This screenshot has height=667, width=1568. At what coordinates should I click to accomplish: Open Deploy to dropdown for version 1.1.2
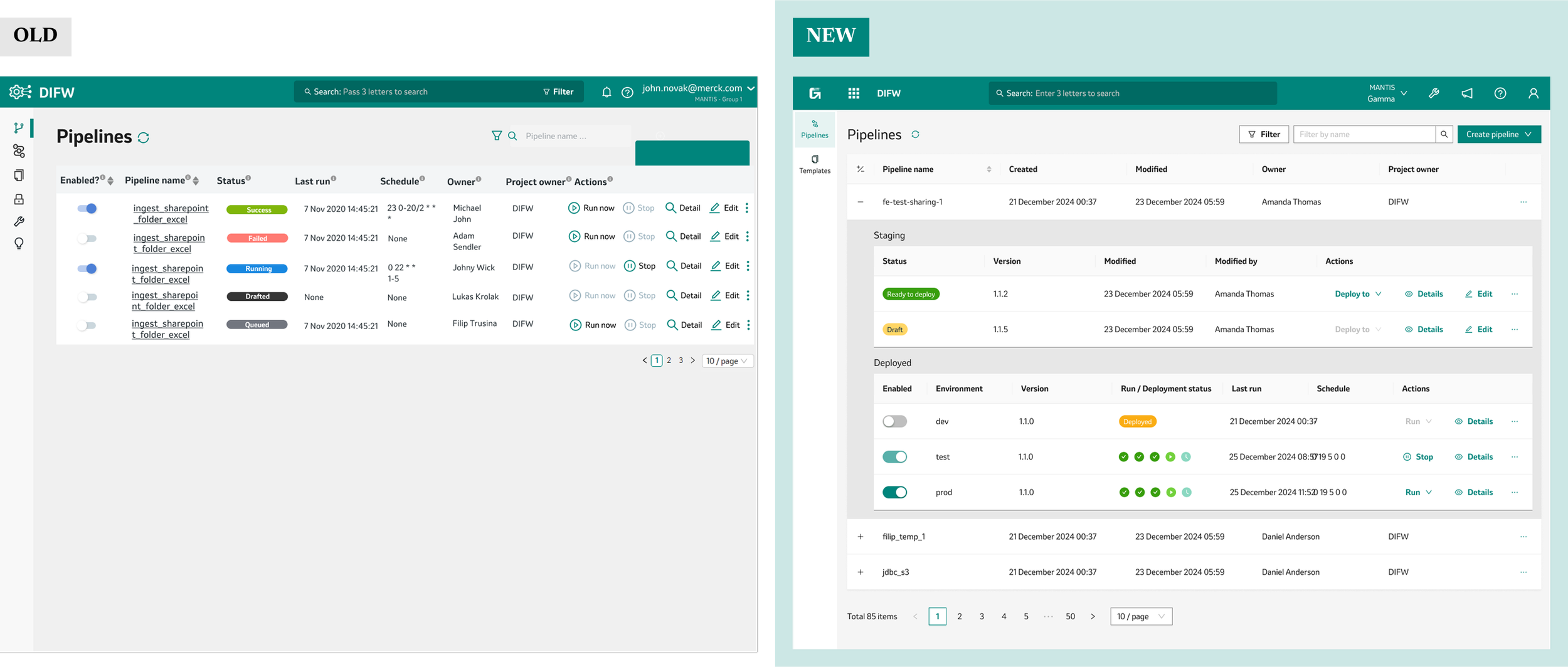pos(1358,294)
